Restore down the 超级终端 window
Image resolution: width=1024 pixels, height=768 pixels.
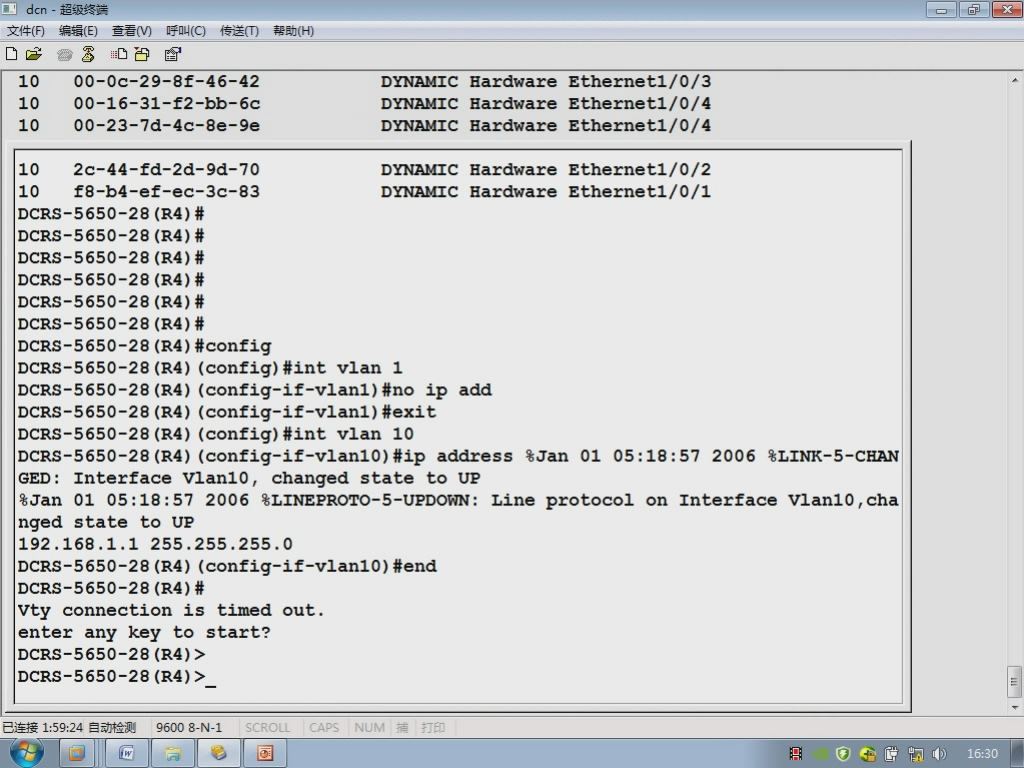point(974,9)
